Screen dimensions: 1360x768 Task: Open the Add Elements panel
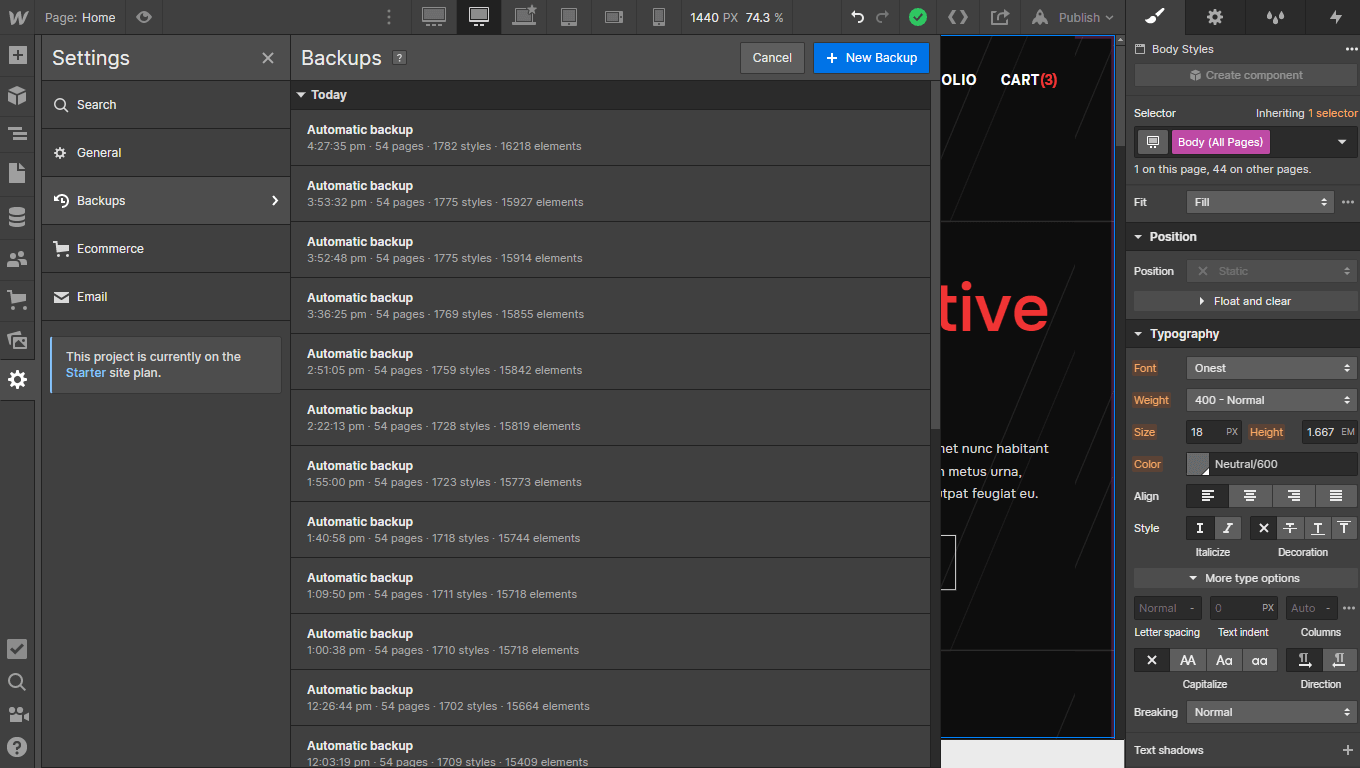click(17, 55)
